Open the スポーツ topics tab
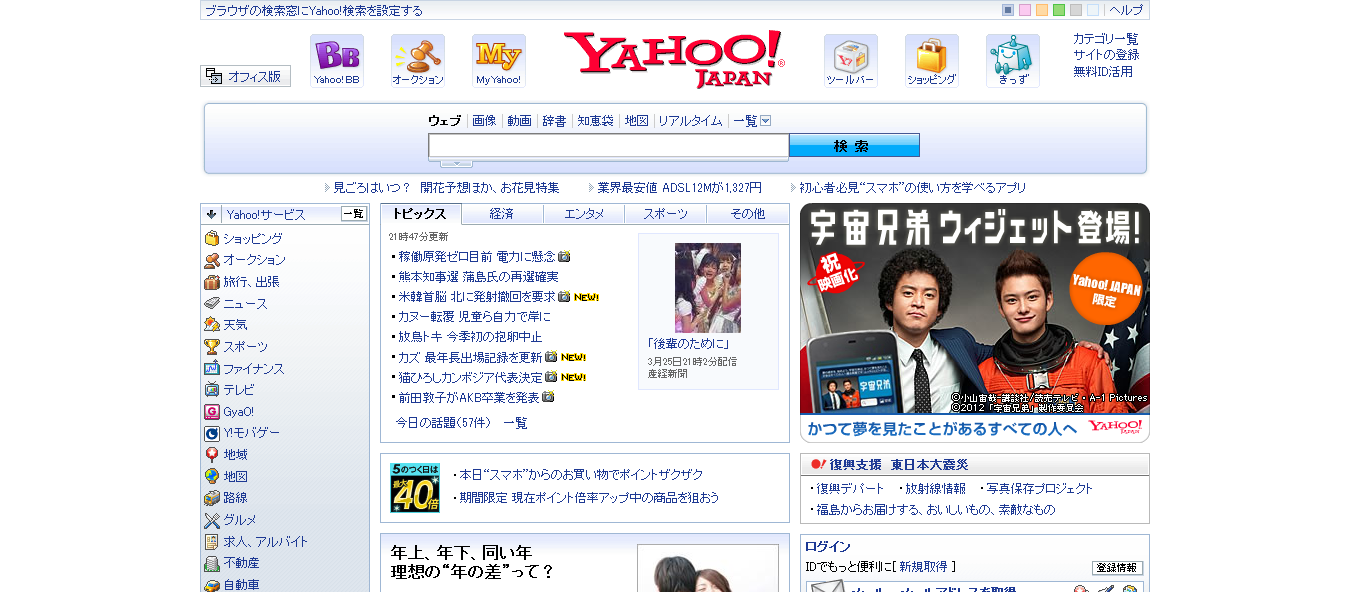This screenshot has width=1349, height=592. click(x=665, y=214)
